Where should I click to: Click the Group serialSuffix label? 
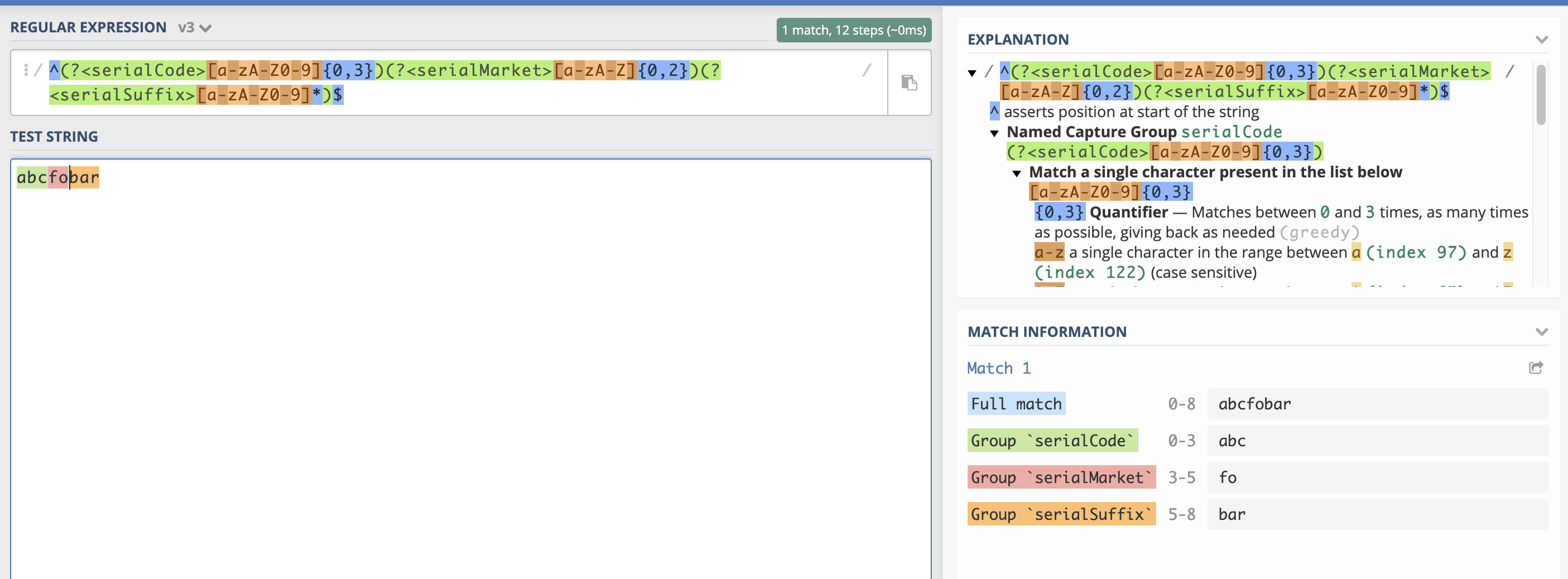tap(1061, 514)
